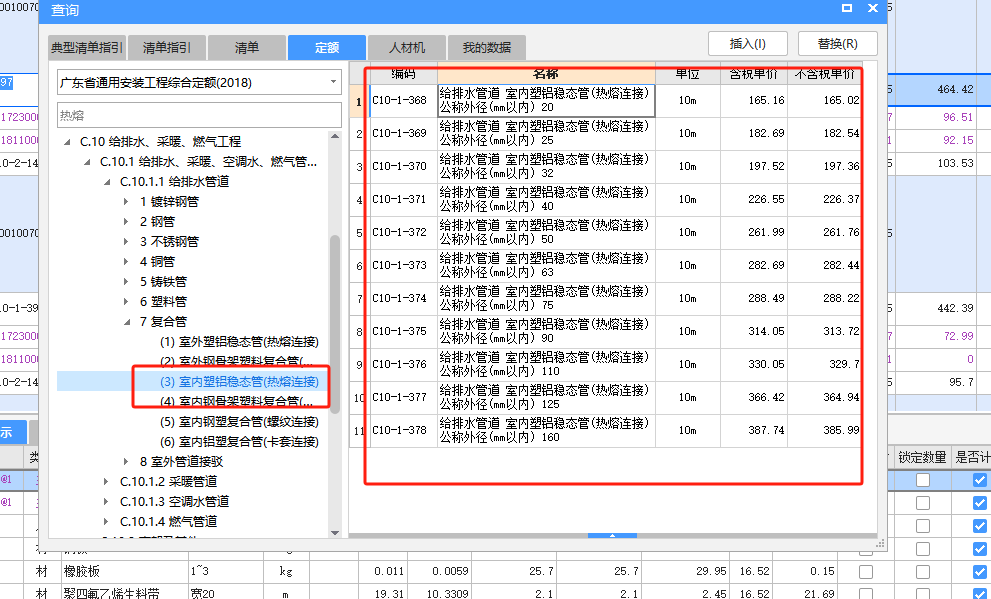Viewport: 991px width, 599px height.
Task: Collapse the C.10.1.1 给排水管道 node arrow
Action: [x=107, y=182]
